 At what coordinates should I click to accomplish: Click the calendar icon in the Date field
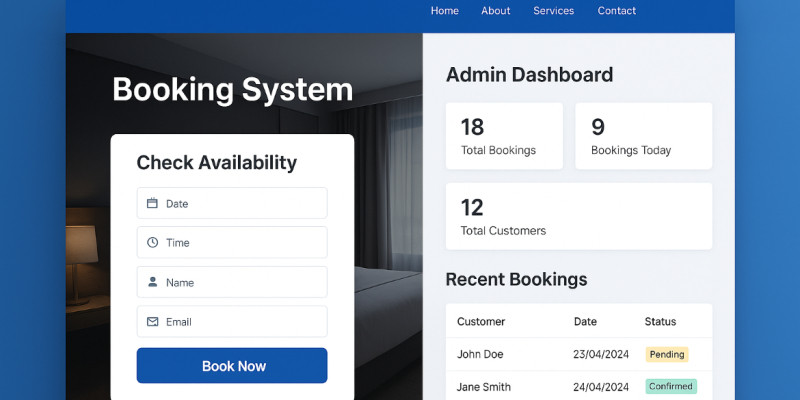point(153,203)
